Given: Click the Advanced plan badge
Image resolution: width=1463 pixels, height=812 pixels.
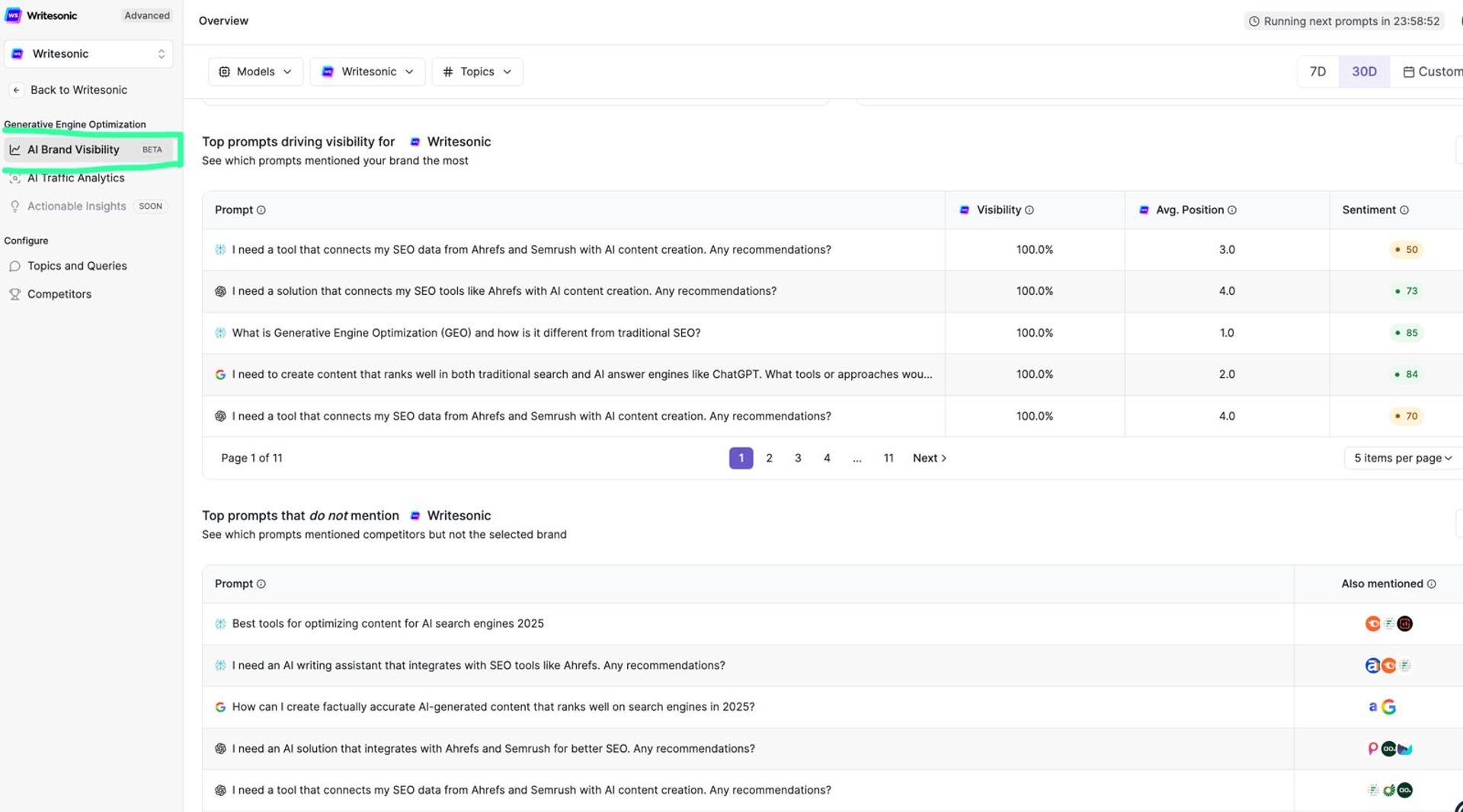Looking at the screenshot, I should (x=147, y=15).
